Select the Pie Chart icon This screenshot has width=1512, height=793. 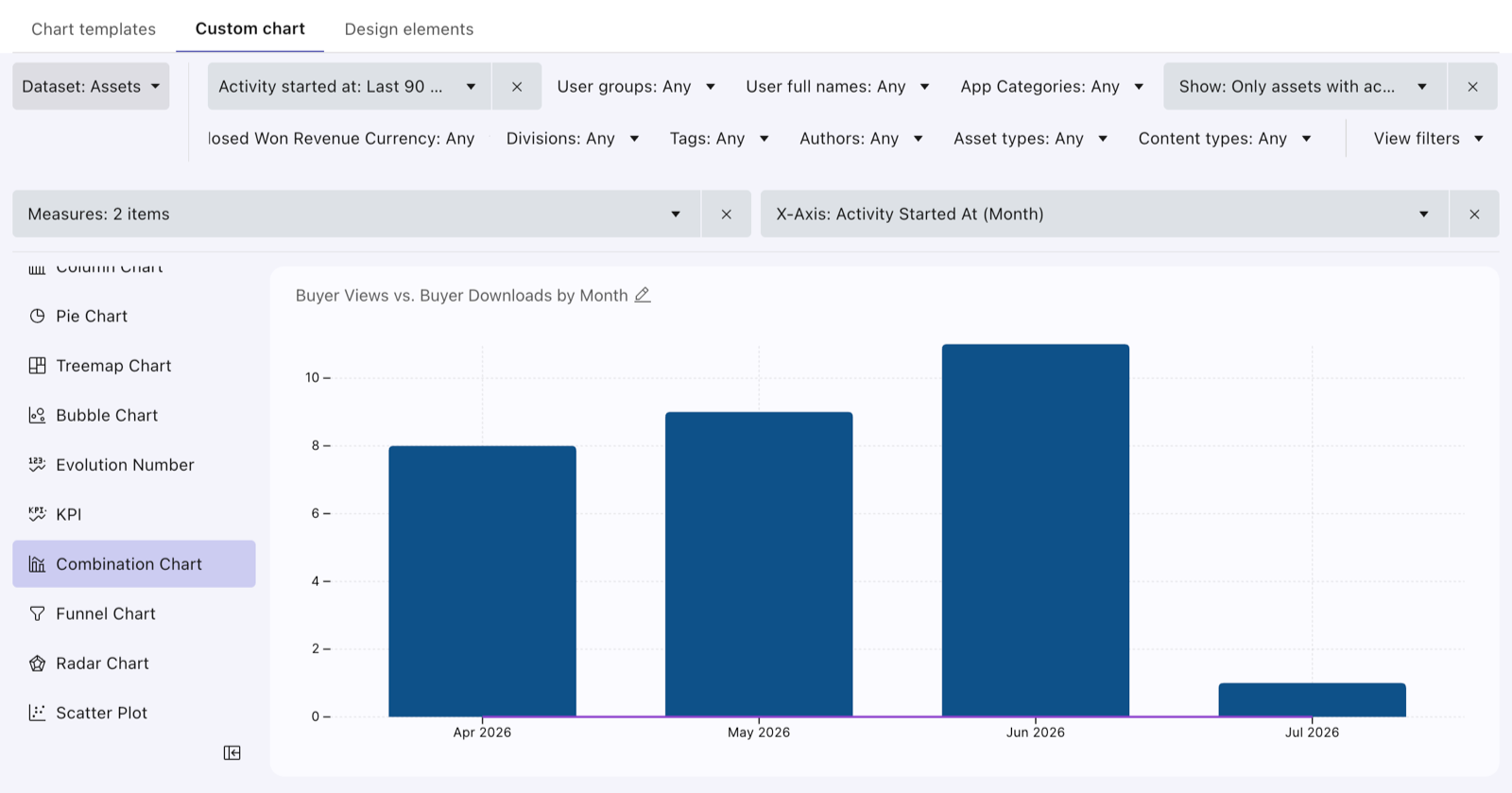[37, 316]
